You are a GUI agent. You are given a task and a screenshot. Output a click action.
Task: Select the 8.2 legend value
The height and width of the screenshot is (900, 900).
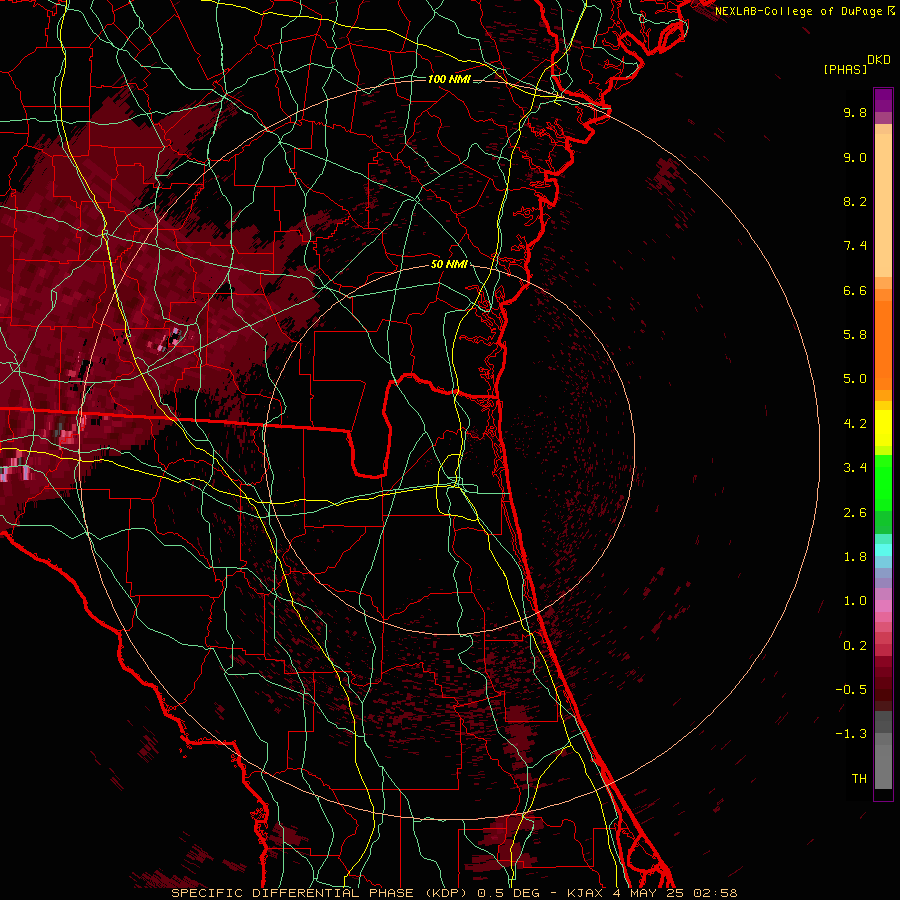point(855,201)
